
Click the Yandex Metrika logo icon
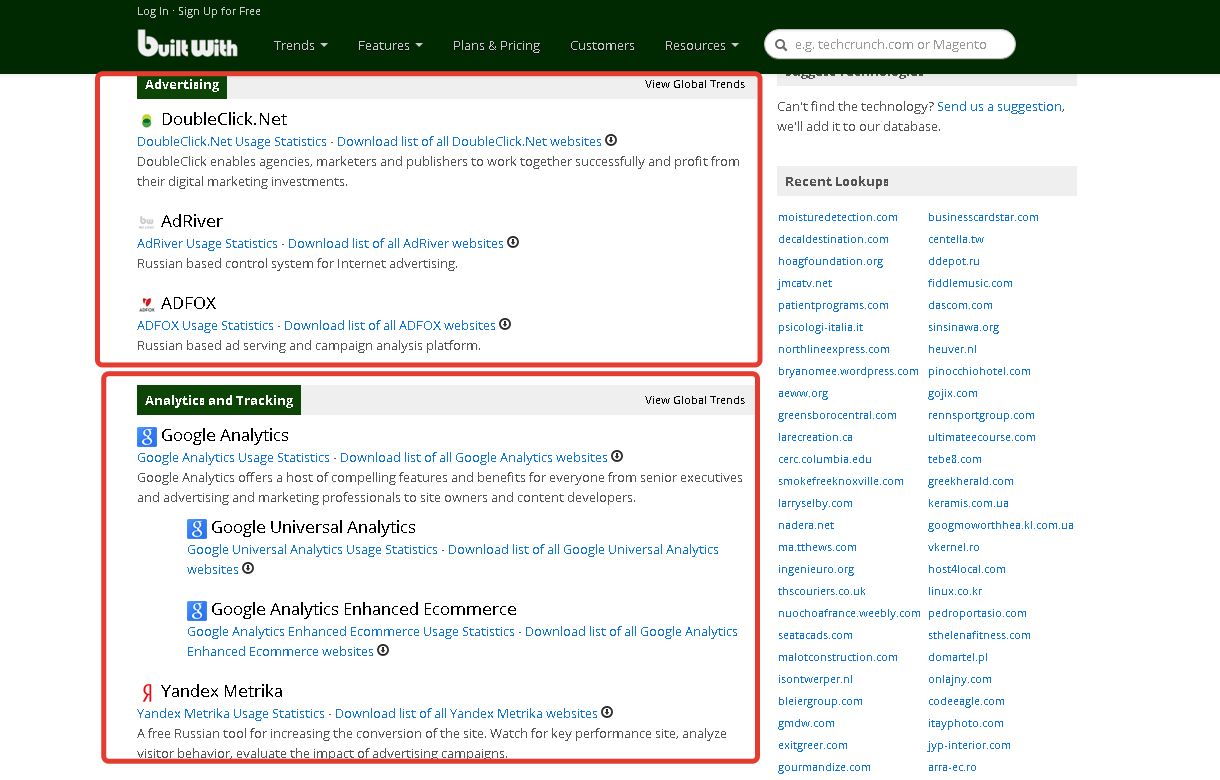(x=147, y=692)
